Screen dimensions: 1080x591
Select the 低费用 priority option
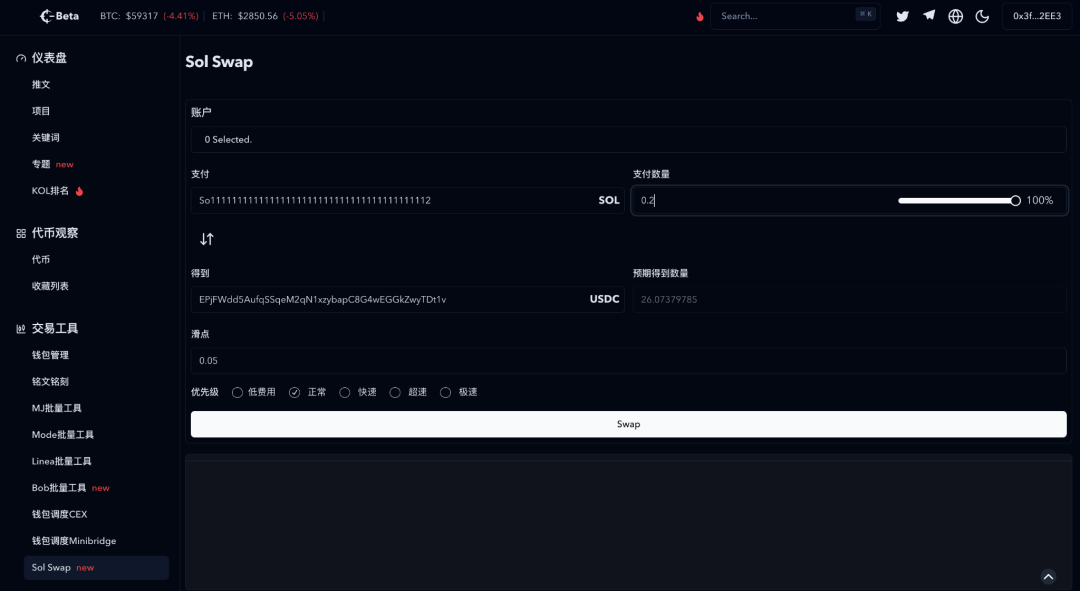[238, 392]
